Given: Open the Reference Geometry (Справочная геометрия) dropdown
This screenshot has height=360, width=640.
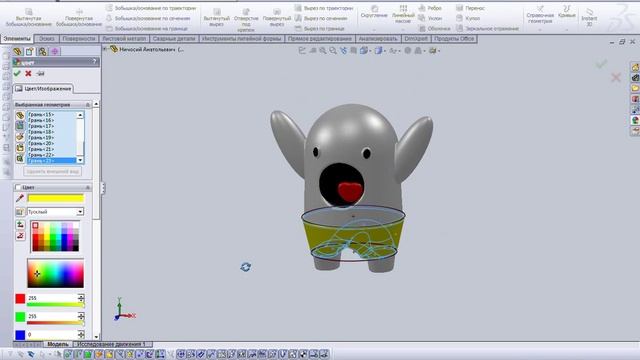Looking at the screenshot, I should tap(540, 29).
